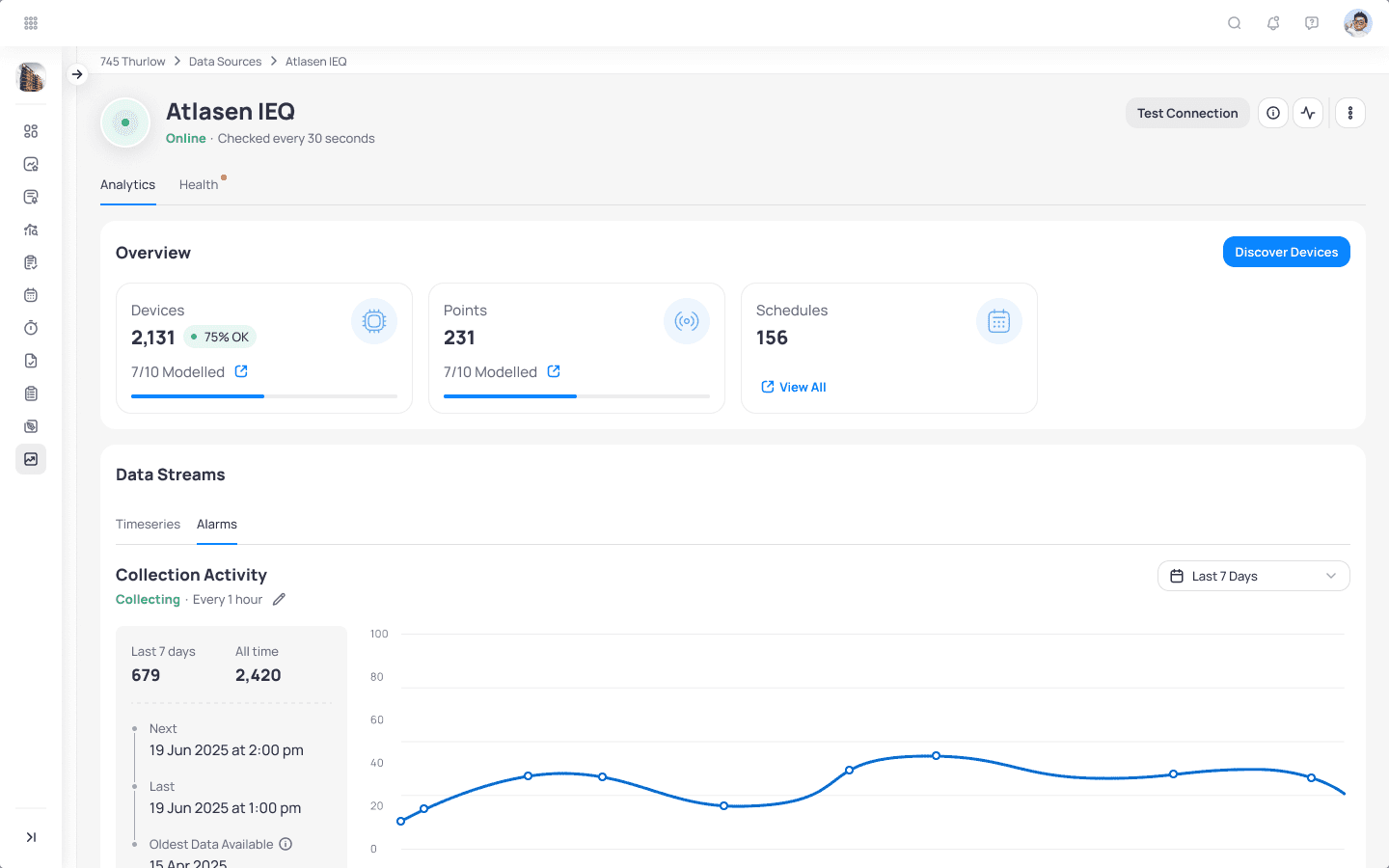Open the calendar sidebar icon
Image resolution: width=1389 pixels, height=868 pixels.
[x=31, y=295]
